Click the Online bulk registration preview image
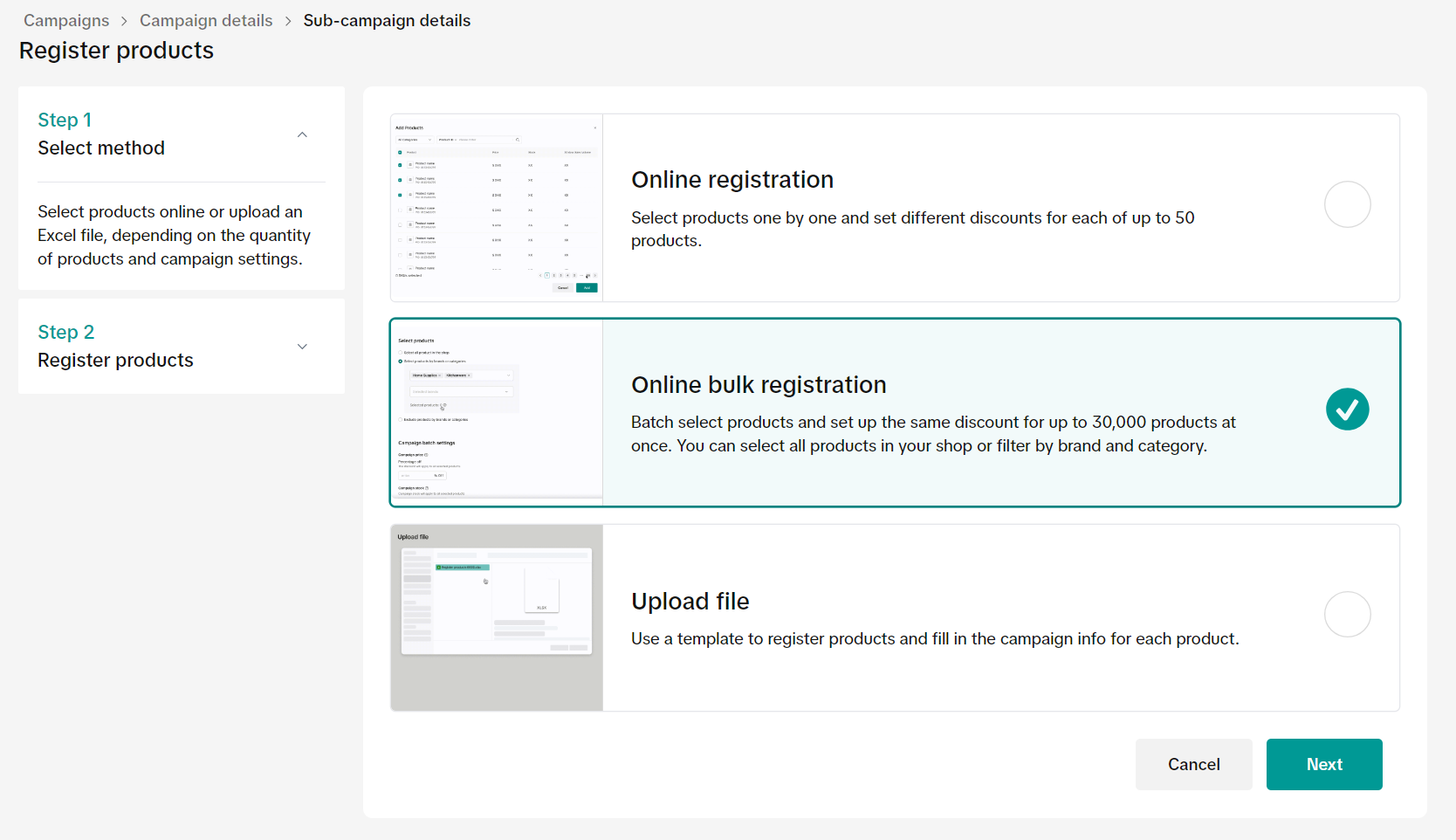 (x=497, y=412)
